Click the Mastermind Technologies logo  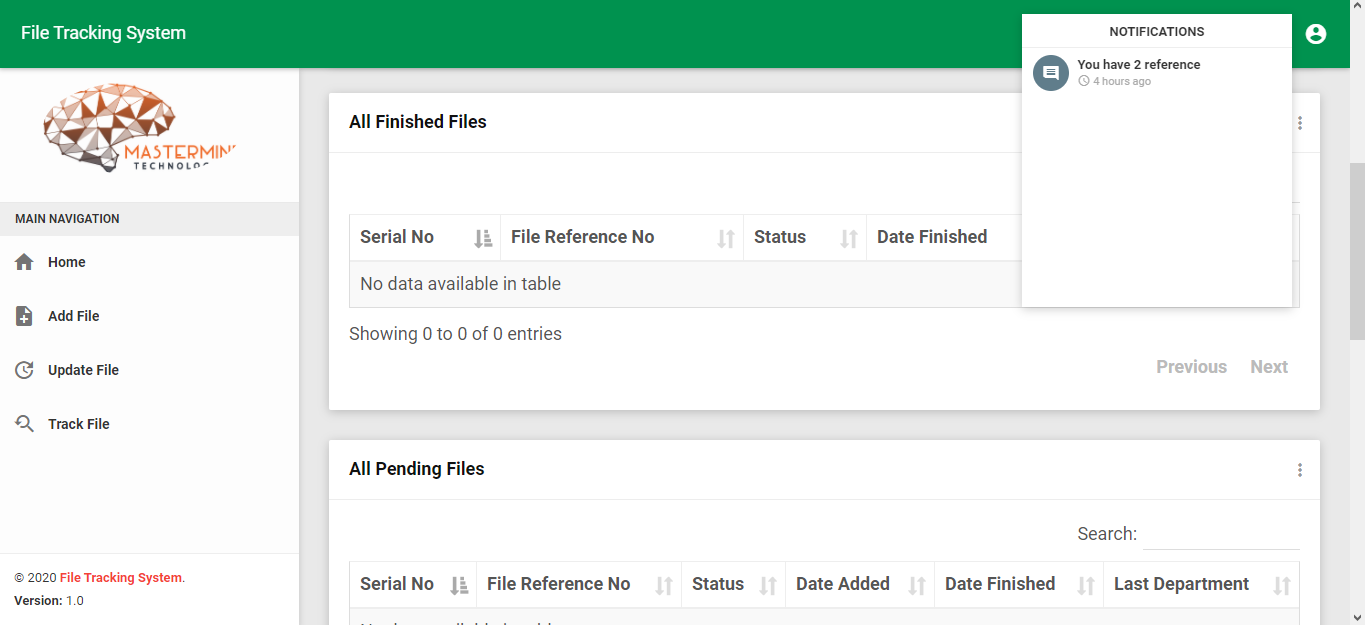click(x=140, y=128)
